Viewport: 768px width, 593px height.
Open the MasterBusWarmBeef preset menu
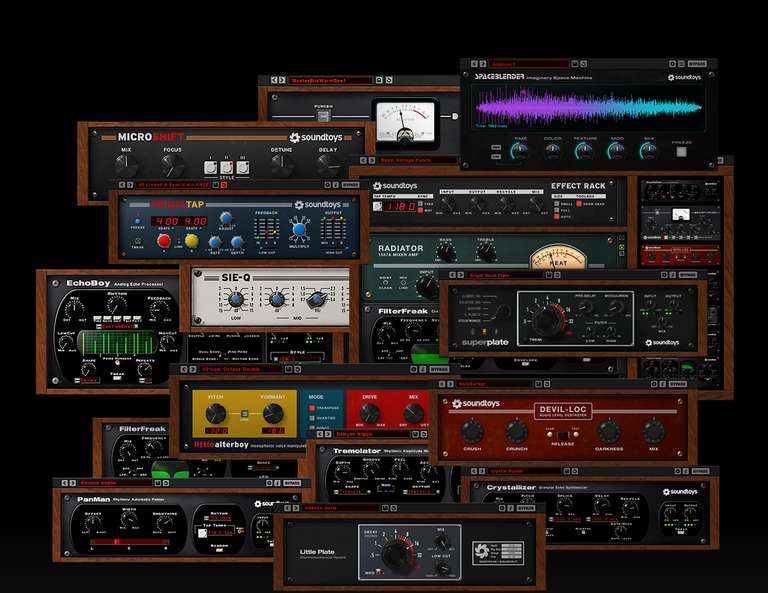pos(331,80)
